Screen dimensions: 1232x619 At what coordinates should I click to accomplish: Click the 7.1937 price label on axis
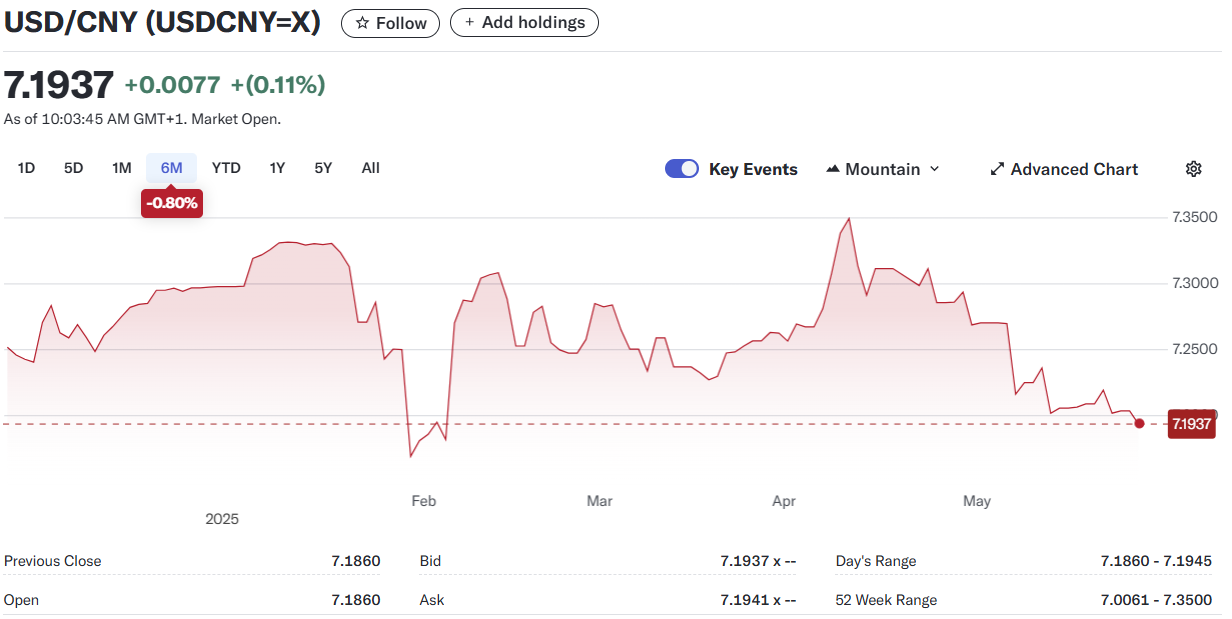(x=1191, y=424)
